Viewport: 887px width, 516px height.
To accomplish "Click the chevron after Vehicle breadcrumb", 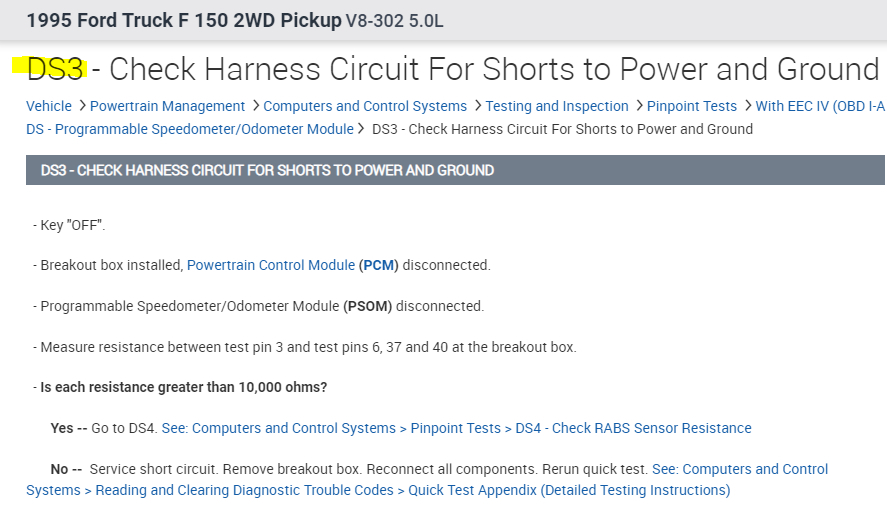I will [81, 106].
